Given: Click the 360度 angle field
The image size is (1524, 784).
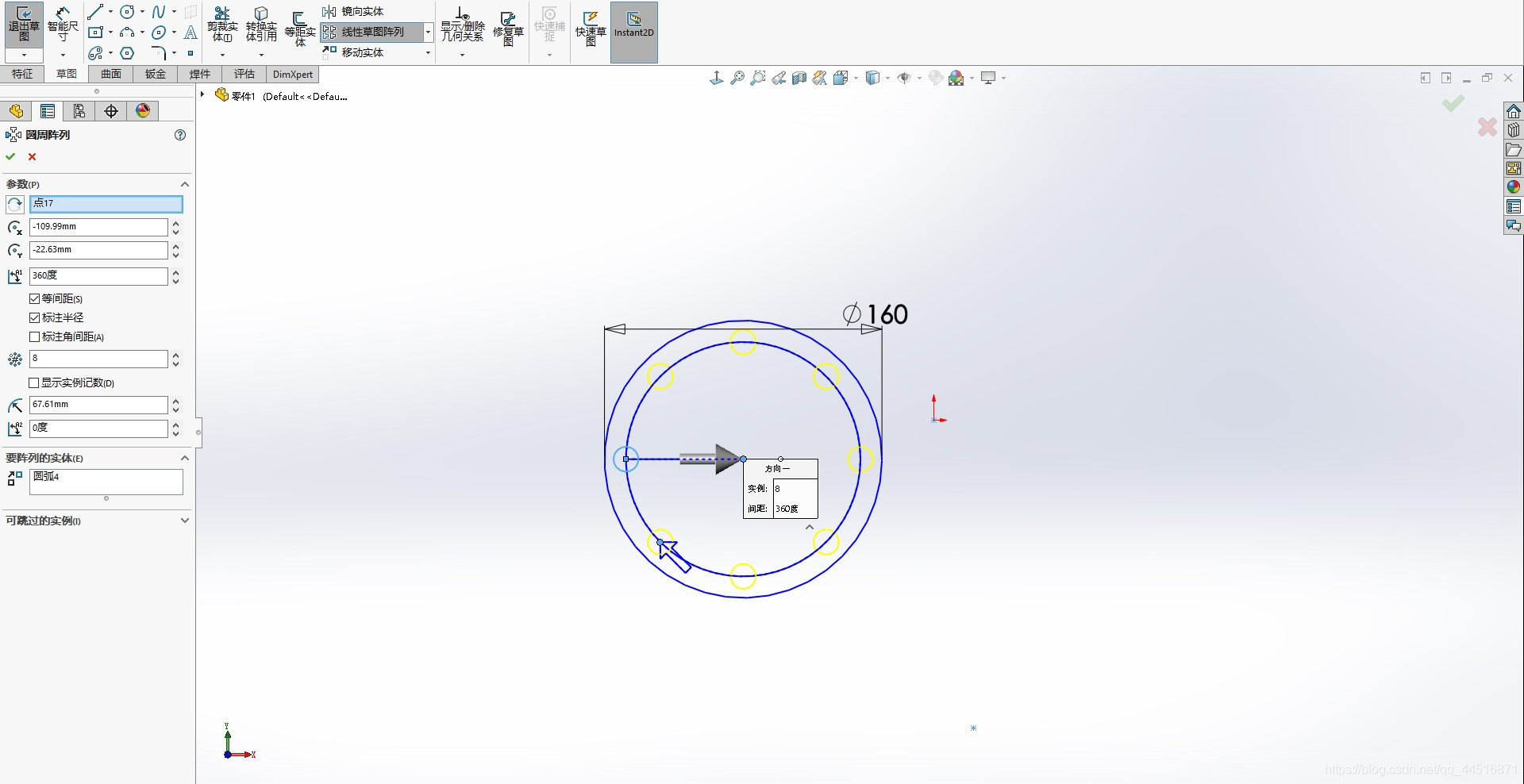Looking at the screenshot, I should (98, 276).
